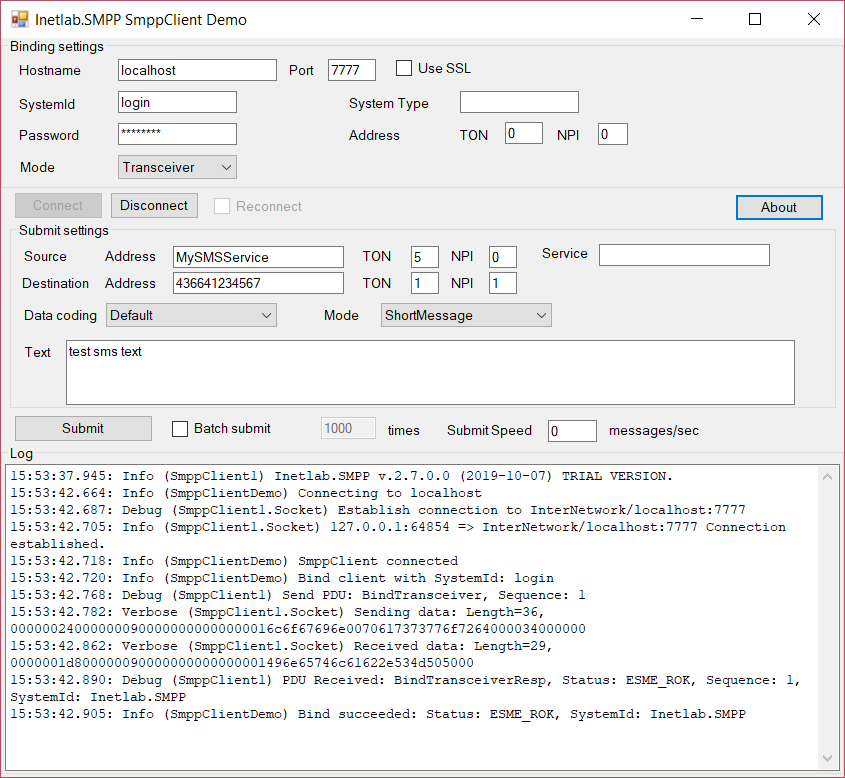Click log line "Bind succeeded: Status: ESME_ROK"
This screenshot has height=778, width=845.
(378, 714)
